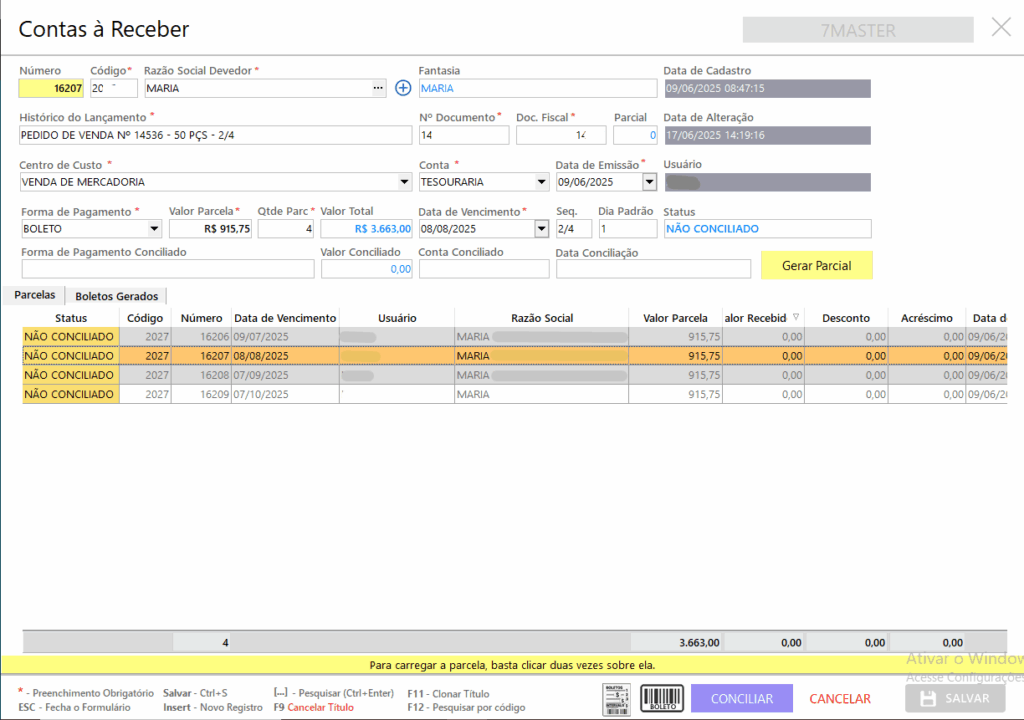This screenshot has height=720, width=1024.
Task: Click the Valor Recebido column sort arrow
Action: point(796,318)
